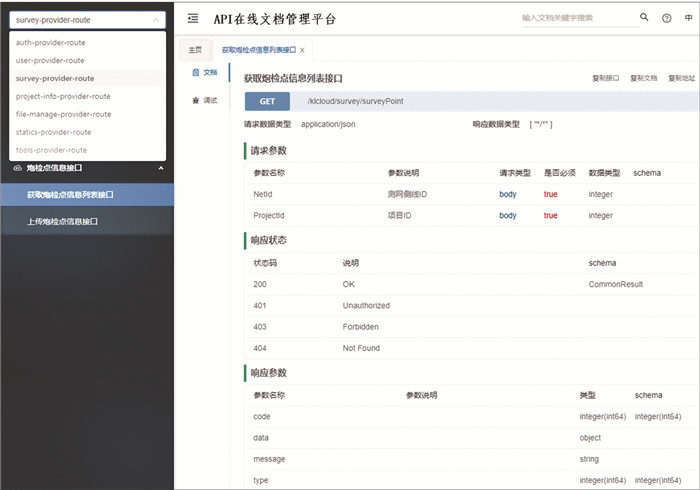Switch language with the 中 icon
The width and height of the screenshot is (700, 490).
pyautogui.click(x=689, y=18)
